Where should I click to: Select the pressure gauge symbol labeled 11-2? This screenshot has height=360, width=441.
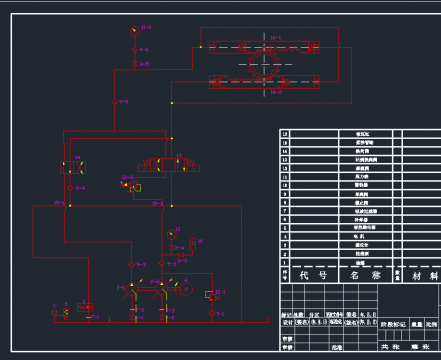[x=135, y=31]
